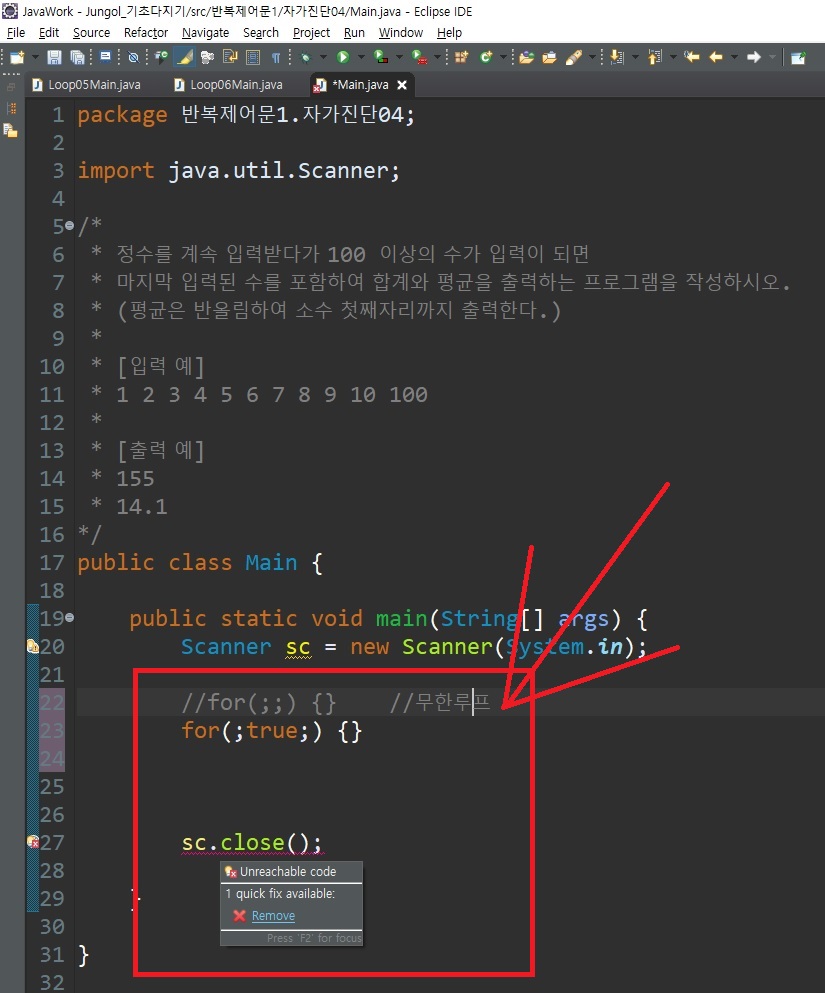Close the *Main.java editor tab
825x993 pixels.
(401, 85)
